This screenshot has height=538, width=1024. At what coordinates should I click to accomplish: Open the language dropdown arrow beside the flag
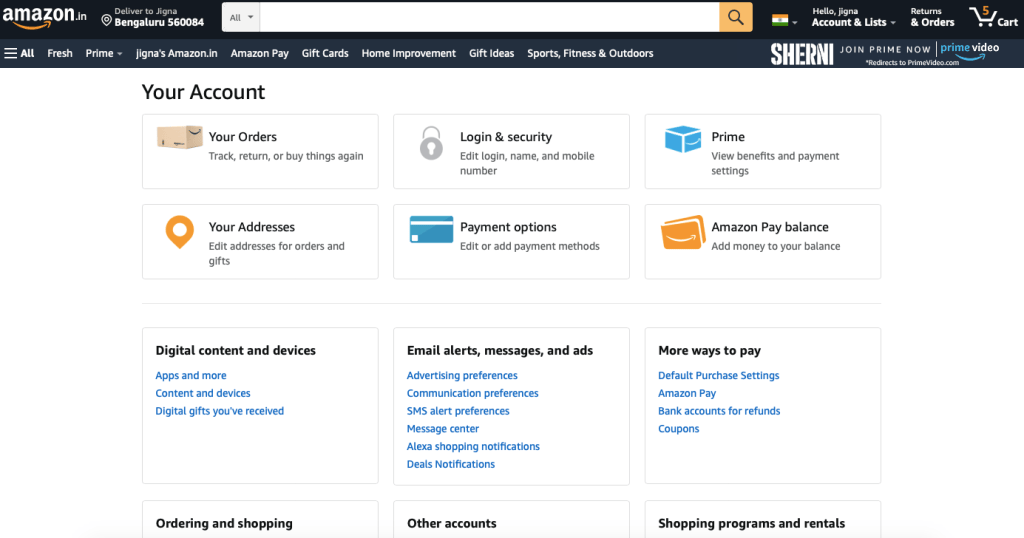tap(795, 22)
